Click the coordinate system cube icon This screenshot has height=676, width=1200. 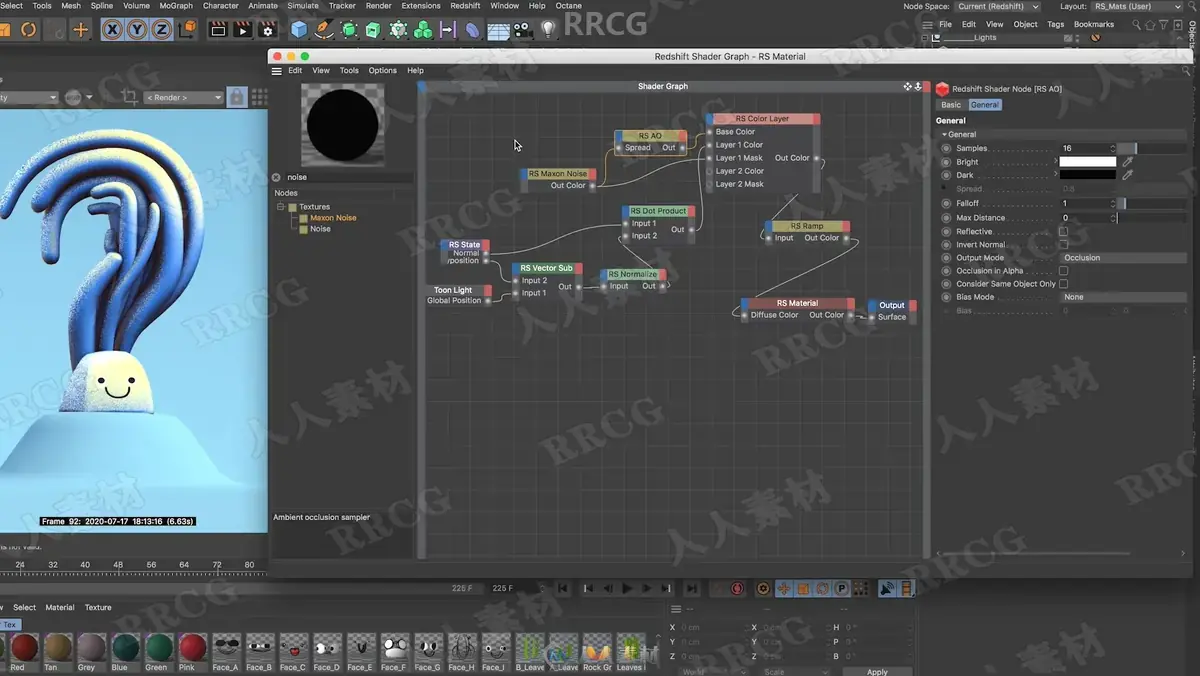187,30
